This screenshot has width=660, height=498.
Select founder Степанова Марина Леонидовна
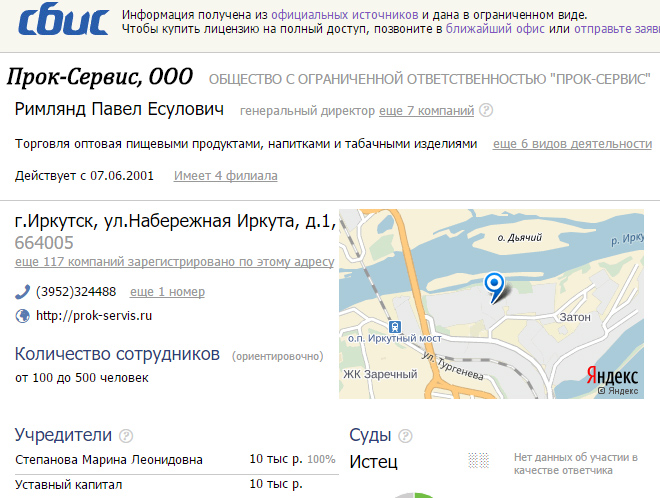(109, 460)
